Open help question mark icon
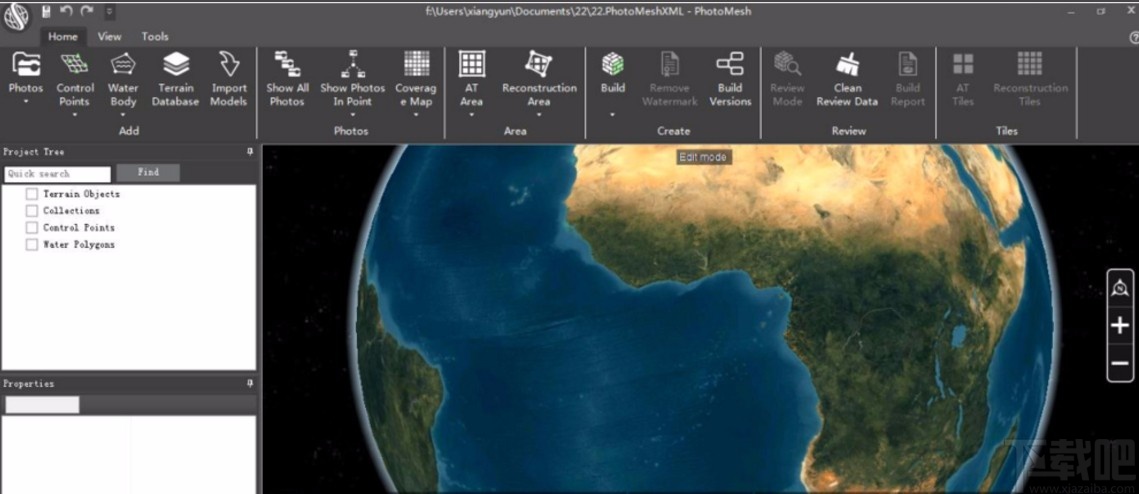The image size is (1139, 494). [1134, 37]
